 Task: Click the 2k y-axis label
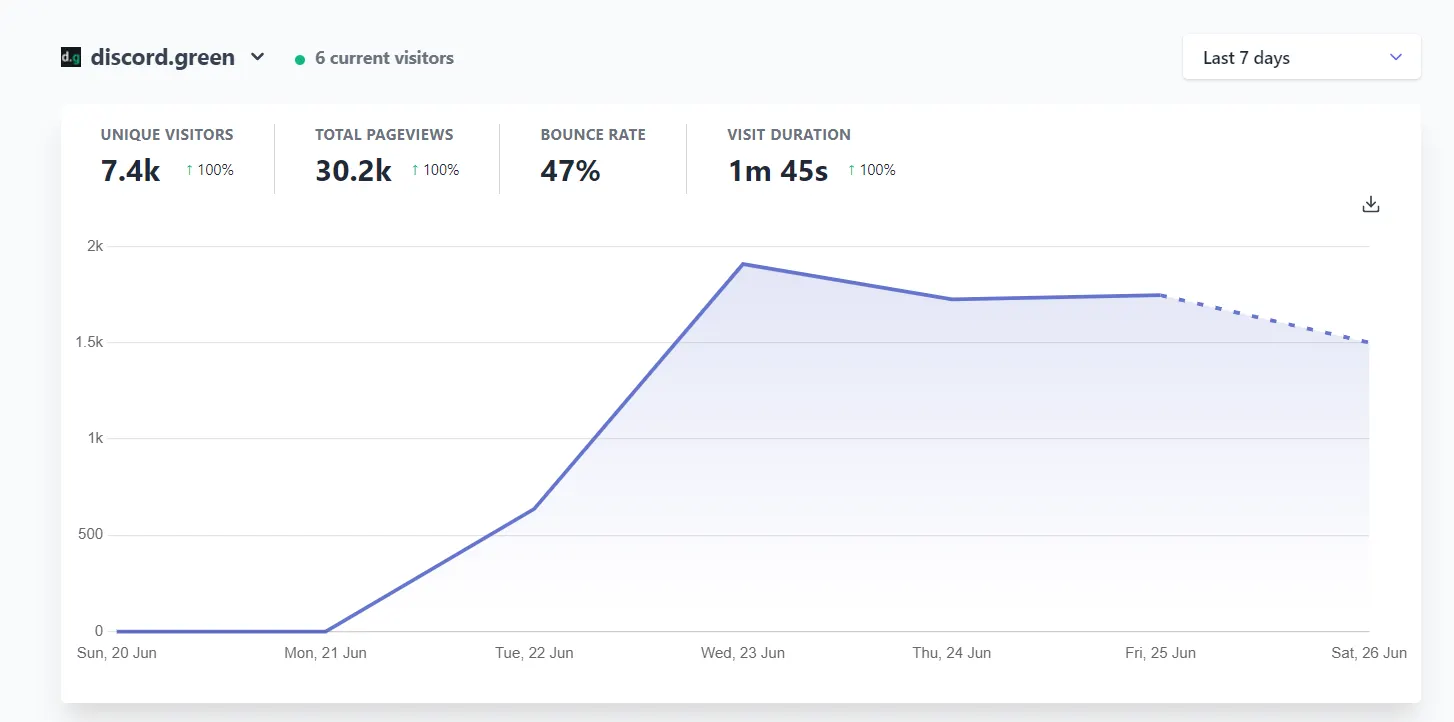click(96, 246)
